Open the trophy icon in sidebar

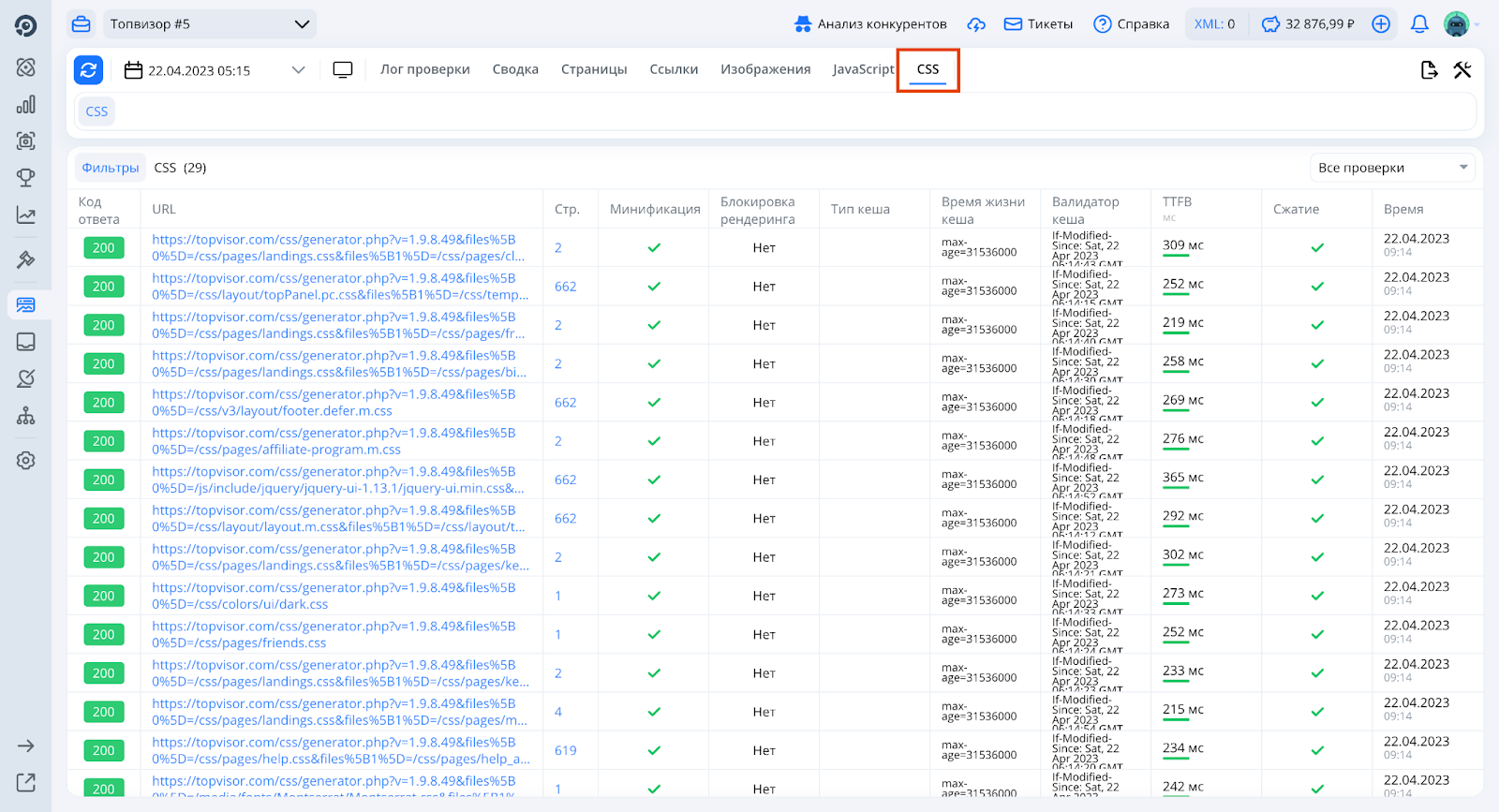point(26,177)
